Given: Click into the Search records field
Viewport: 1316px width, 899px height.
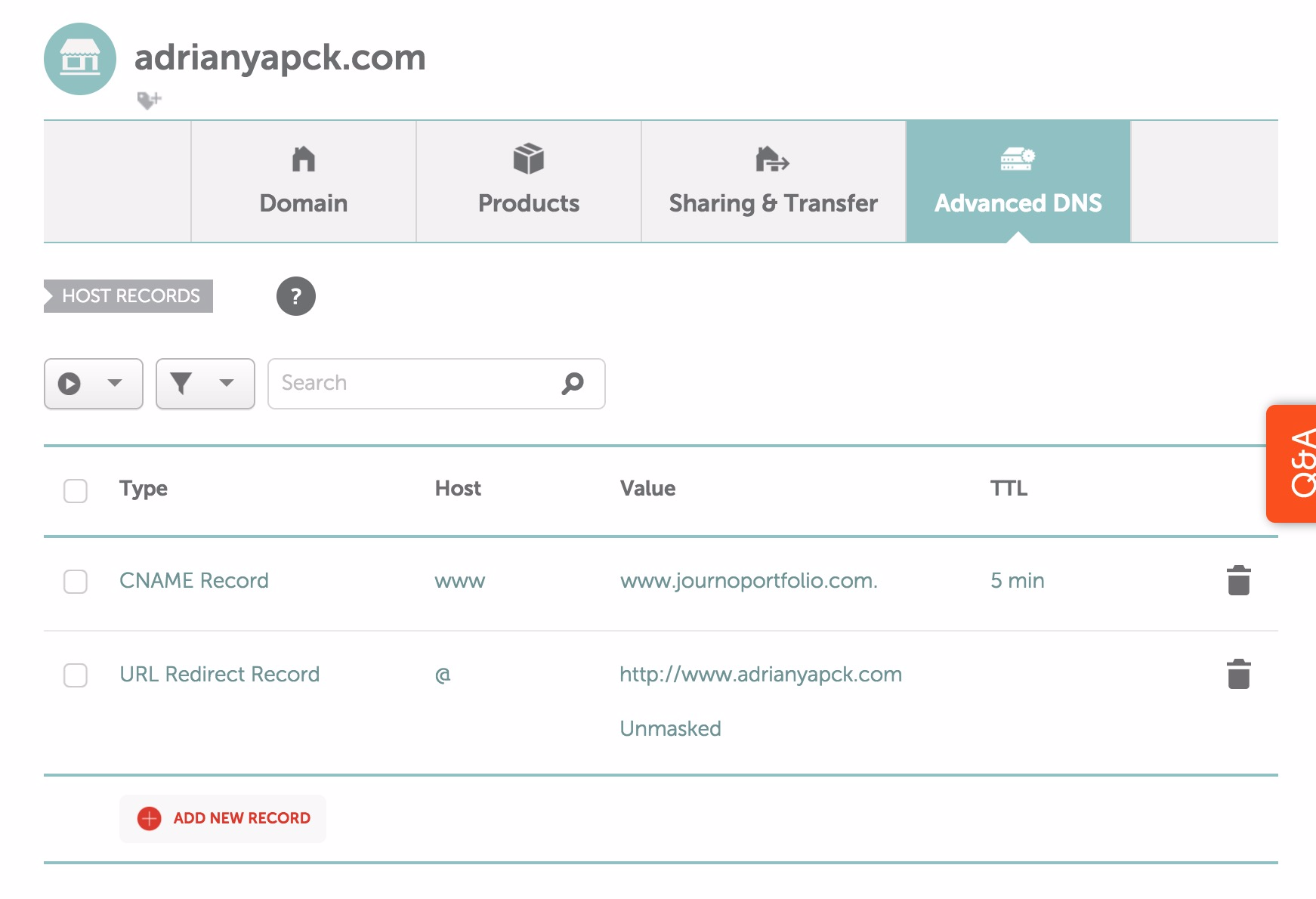Looking at the screenshot, I should click(437, 384).
